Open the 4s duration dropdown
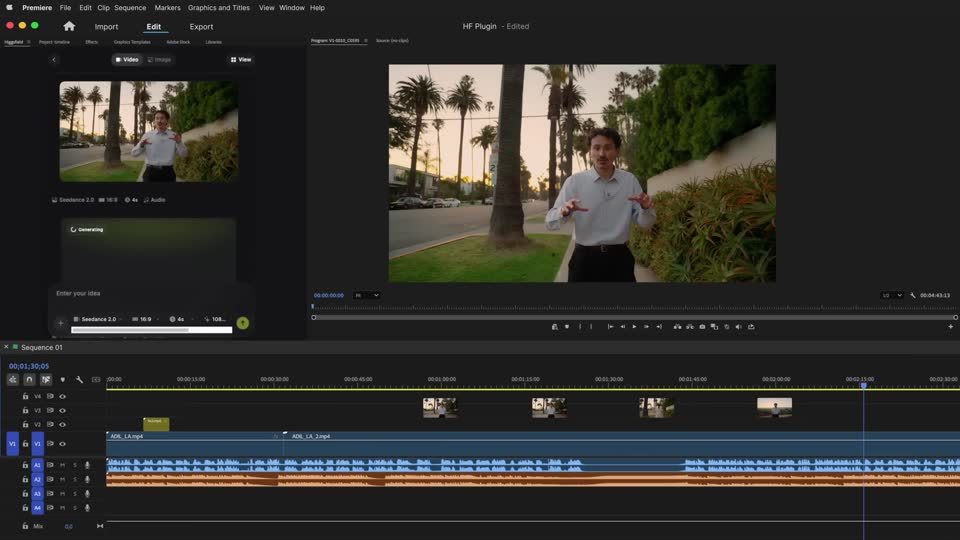The height and width of the screenshot is (540, 960). [181, 319]
